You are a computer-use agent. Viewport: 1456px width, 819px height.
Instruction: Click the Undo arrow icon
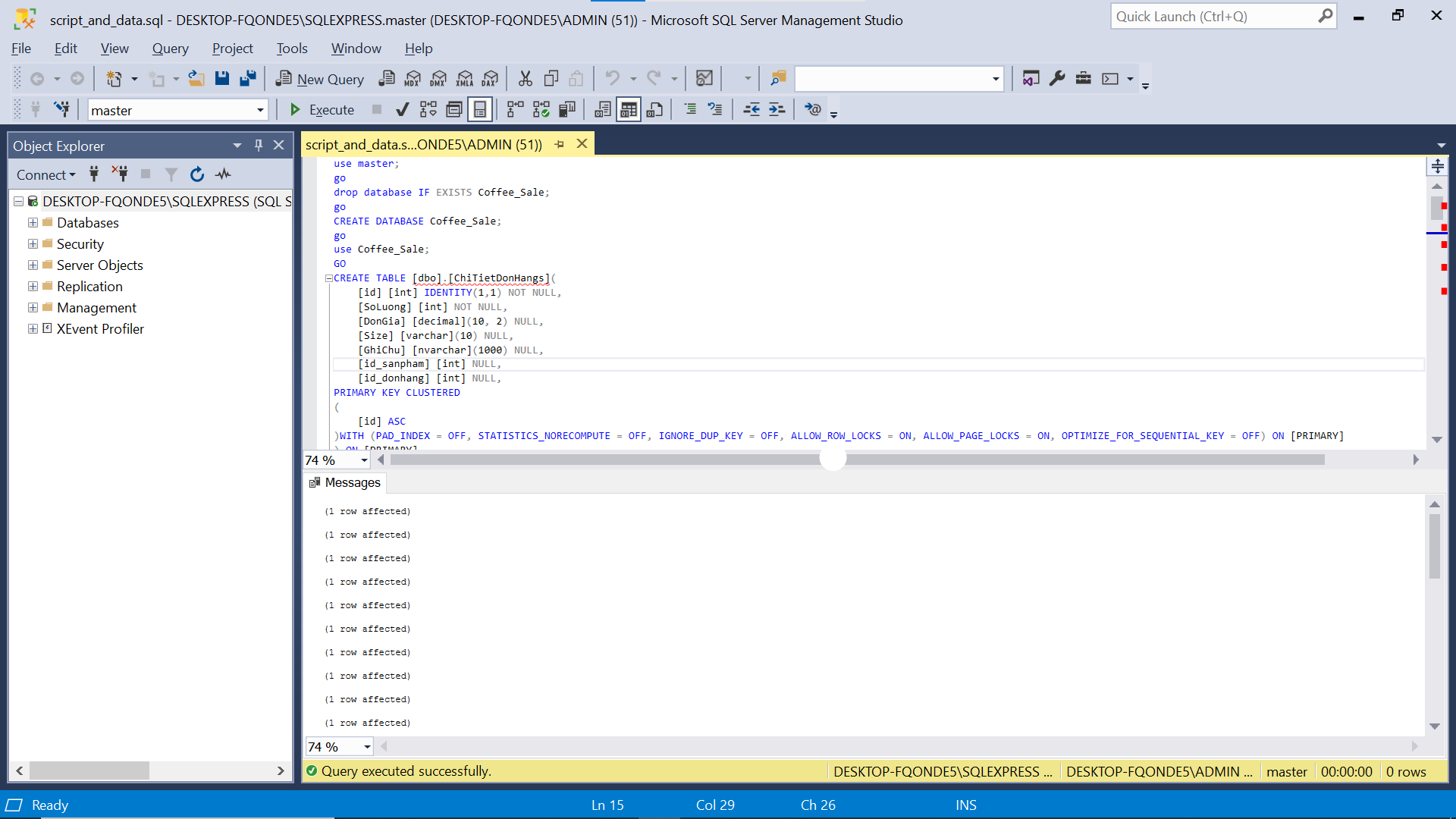(x=612, y=78)
